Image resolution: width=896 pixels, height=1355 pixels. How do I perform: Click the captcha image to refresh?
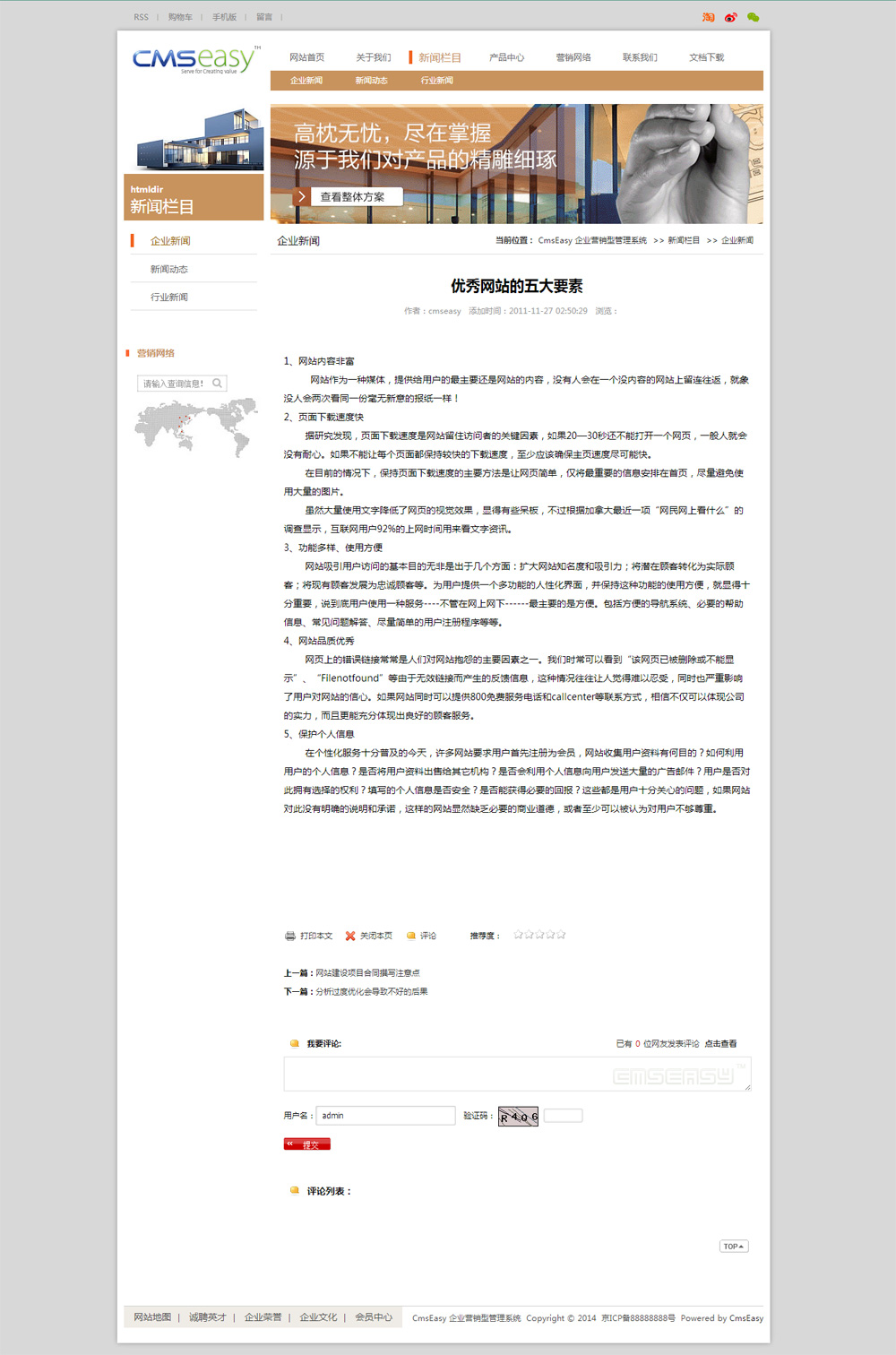click(518, 1117)
